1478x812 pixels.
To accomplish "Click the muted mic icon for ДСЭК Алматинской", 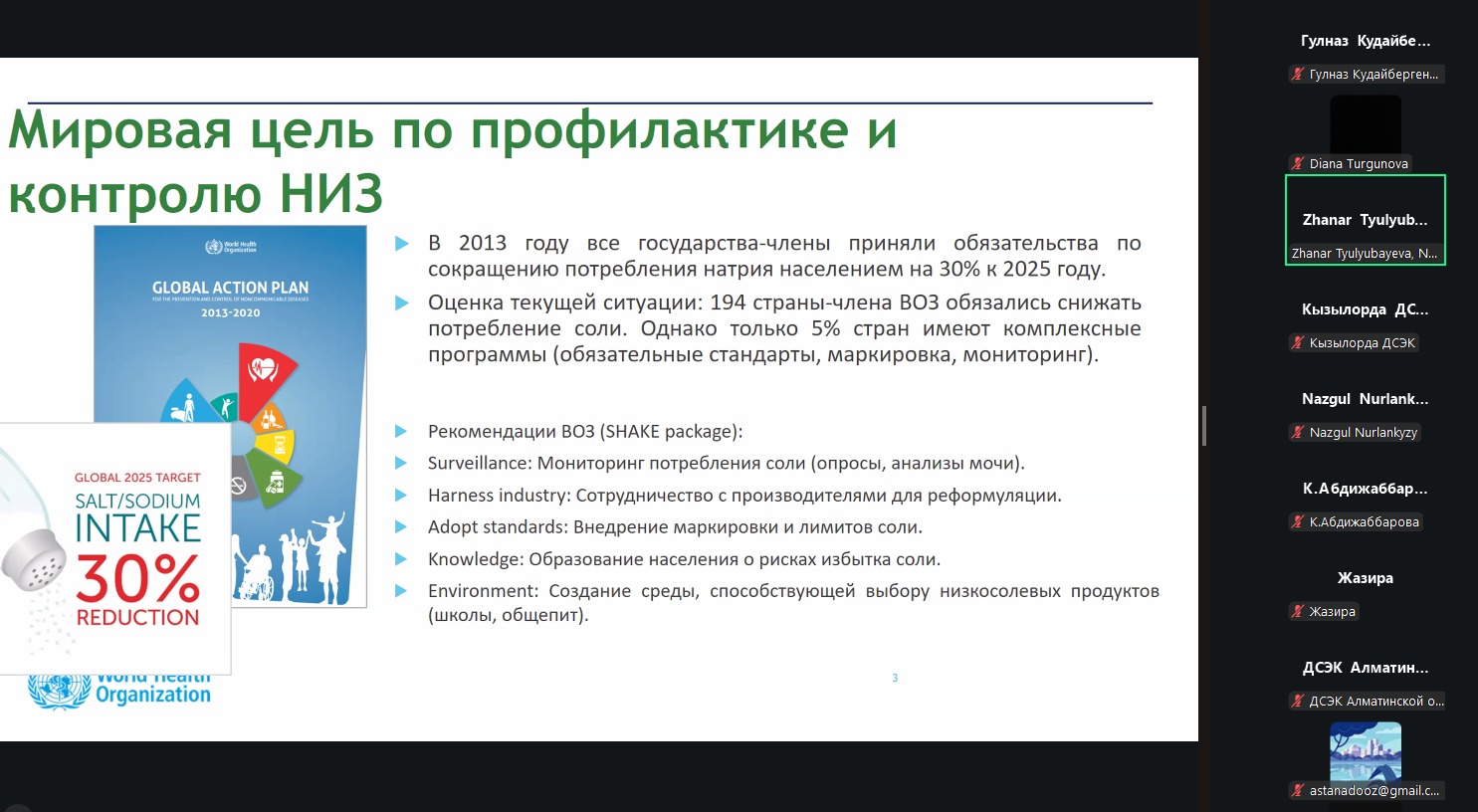I will coord(1298,702).
